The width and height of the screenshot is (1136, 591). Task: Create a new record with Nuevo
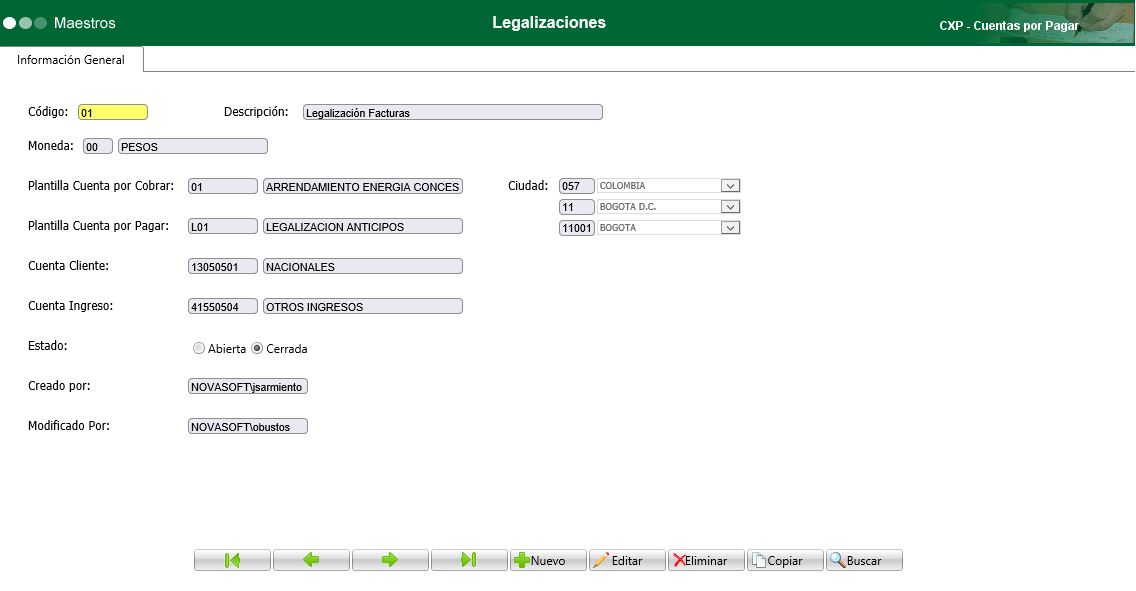click(548, 560)
